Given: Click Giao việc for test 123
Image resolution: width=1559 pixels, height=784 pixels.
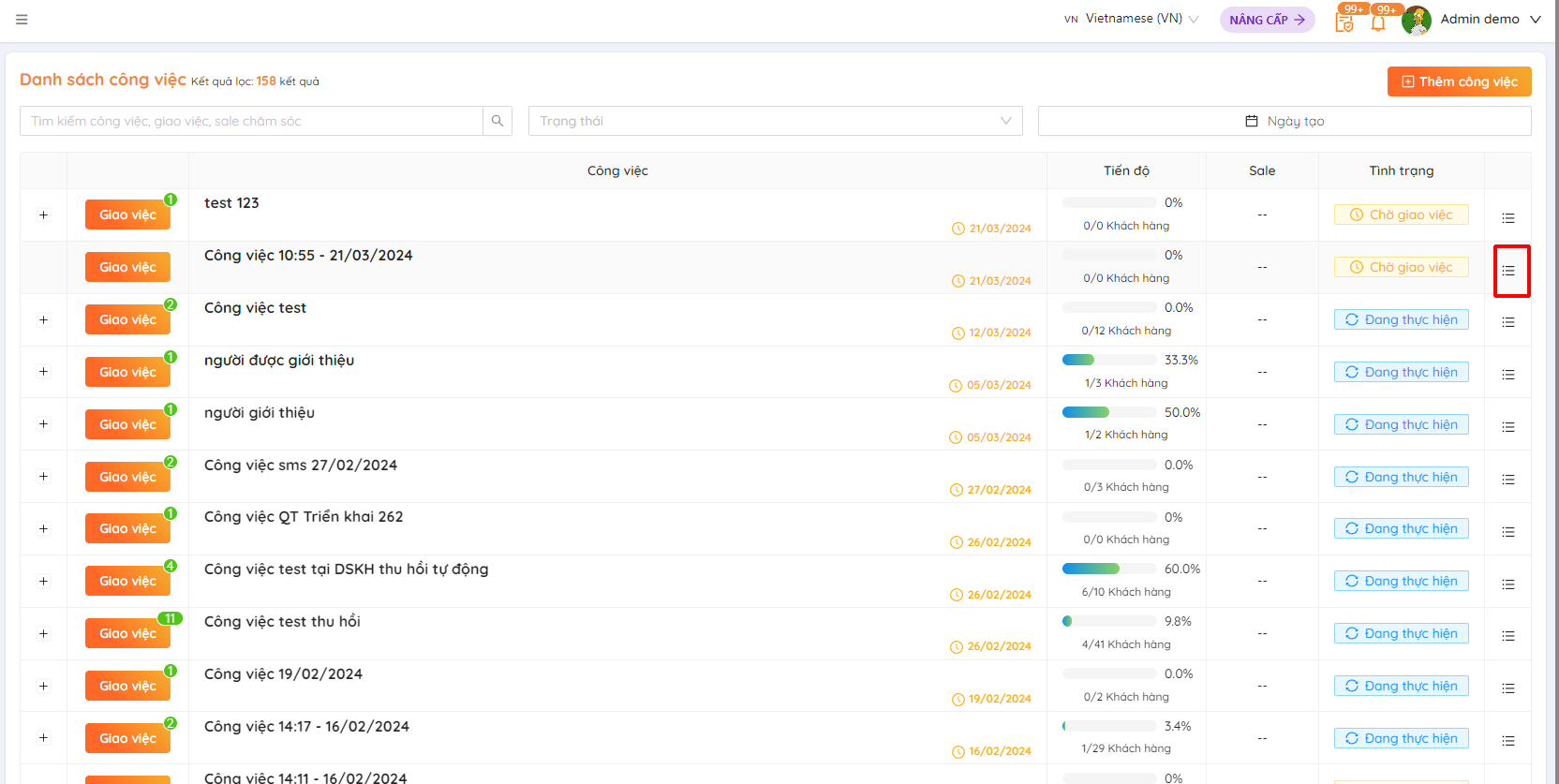Looking at the screenshot, I should pyautogui.click(x=127, y=214).
